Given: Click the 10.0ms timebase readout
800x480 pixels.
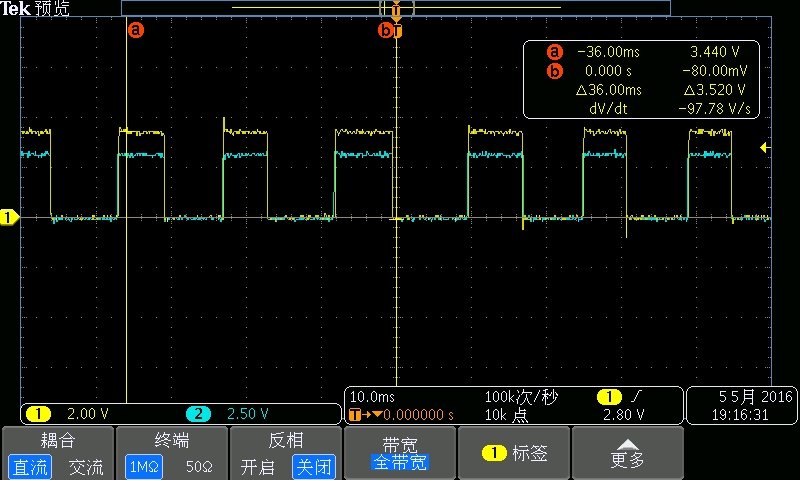Looking at the screenshot, I should coord(372,396).
